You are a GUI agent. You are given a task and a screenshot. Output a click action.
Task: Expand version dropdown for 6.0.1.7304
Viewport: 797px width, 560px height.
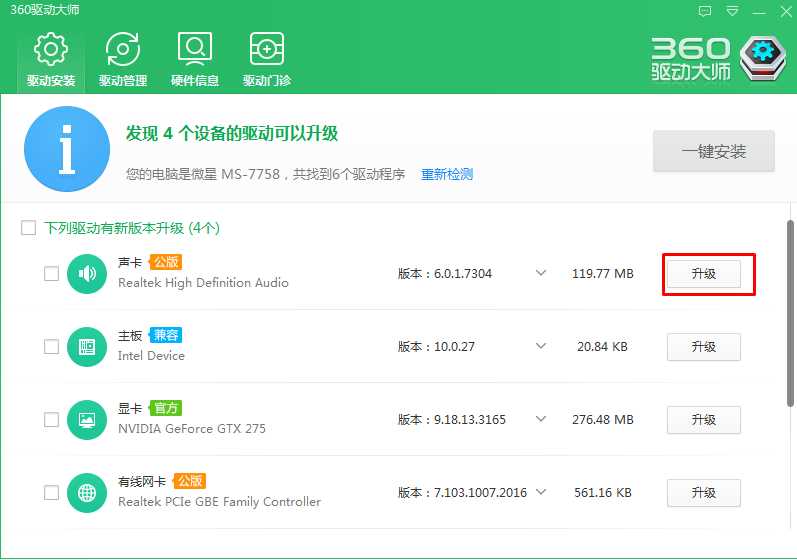[541, 273]
